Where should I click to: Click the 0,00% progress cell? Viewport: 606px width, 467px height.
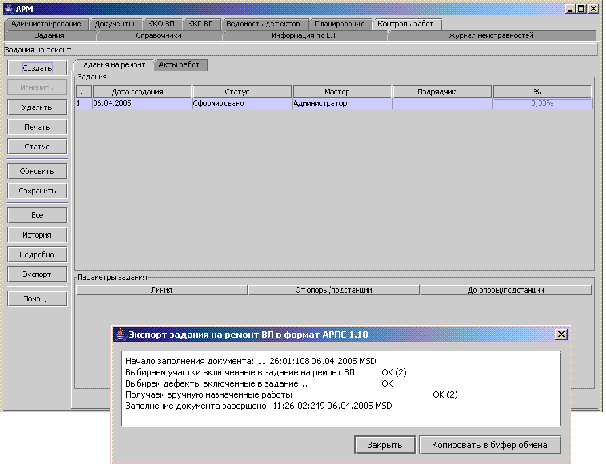542,103
